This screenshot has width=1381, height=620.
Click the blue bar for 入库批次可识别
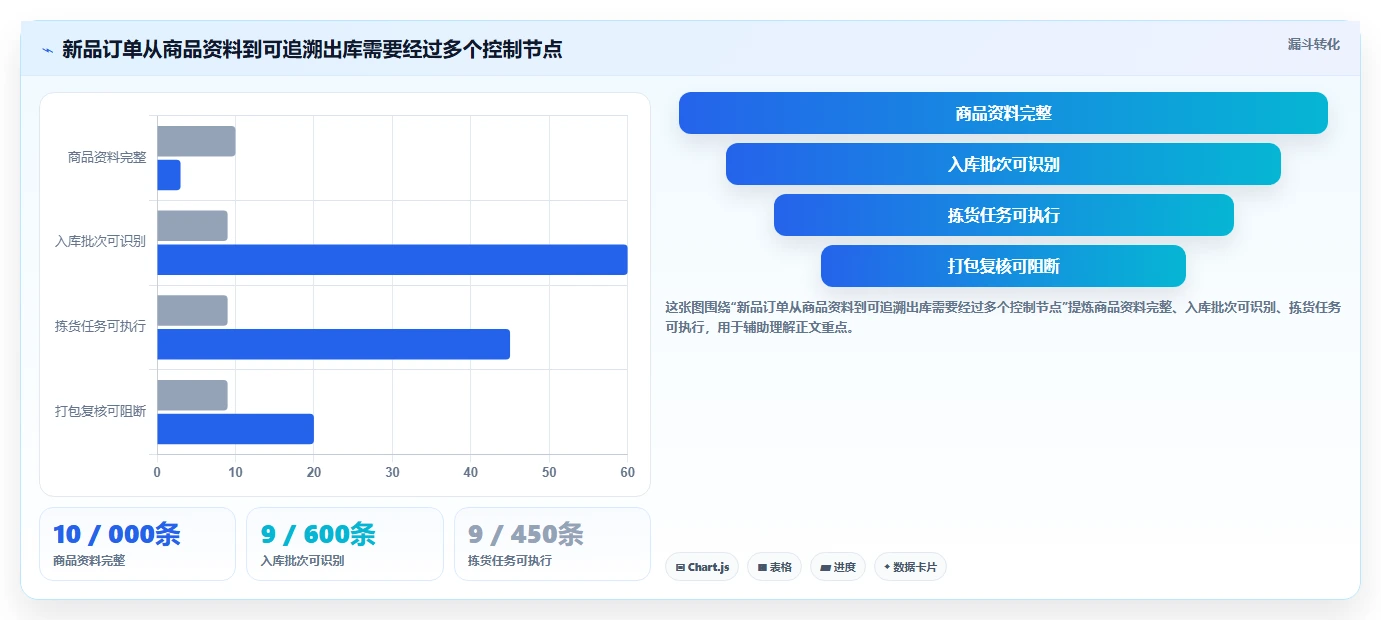click(392, 260)
